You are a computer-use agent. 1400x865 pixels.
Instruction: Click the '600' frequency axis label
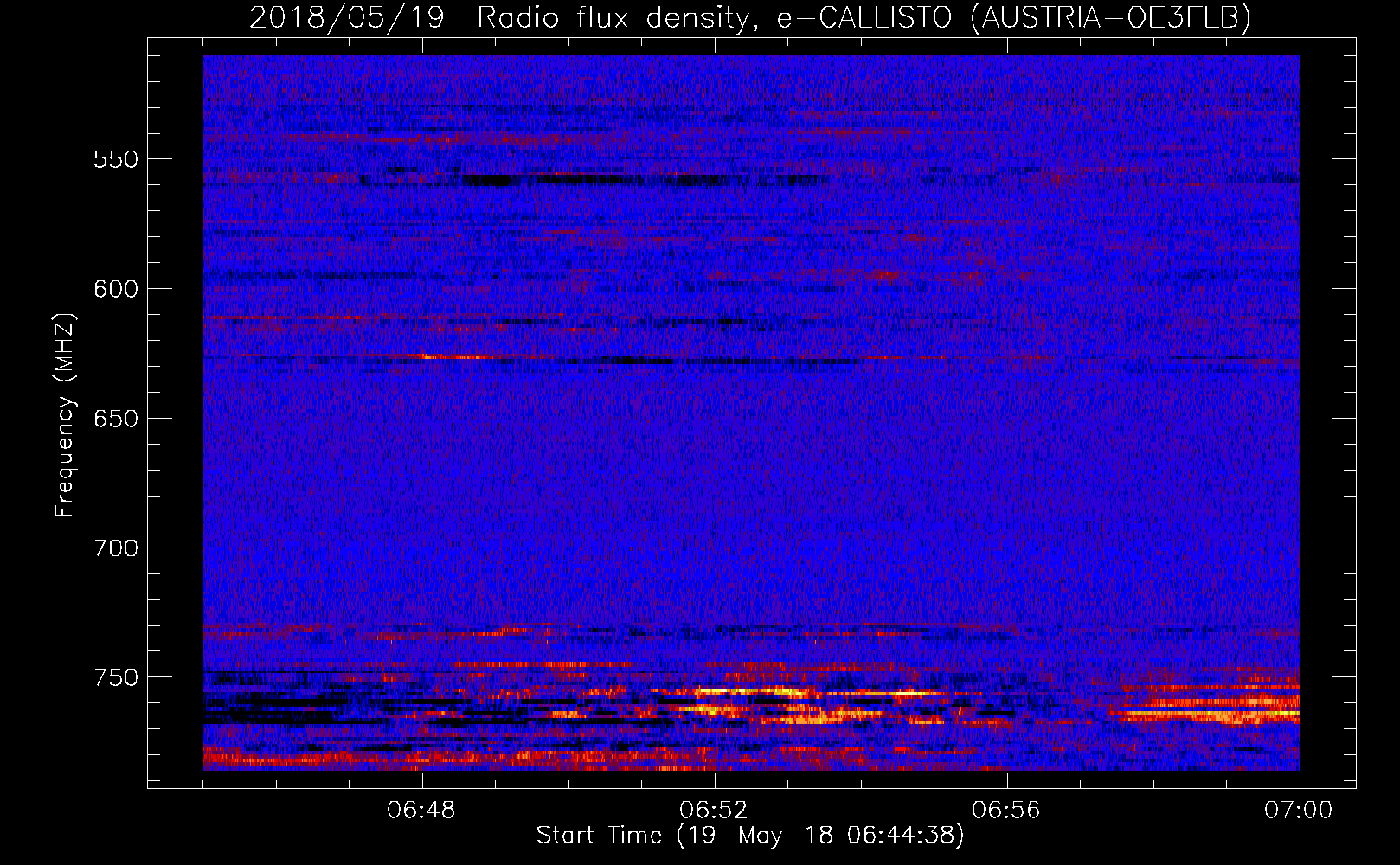[x=116, y=289]
